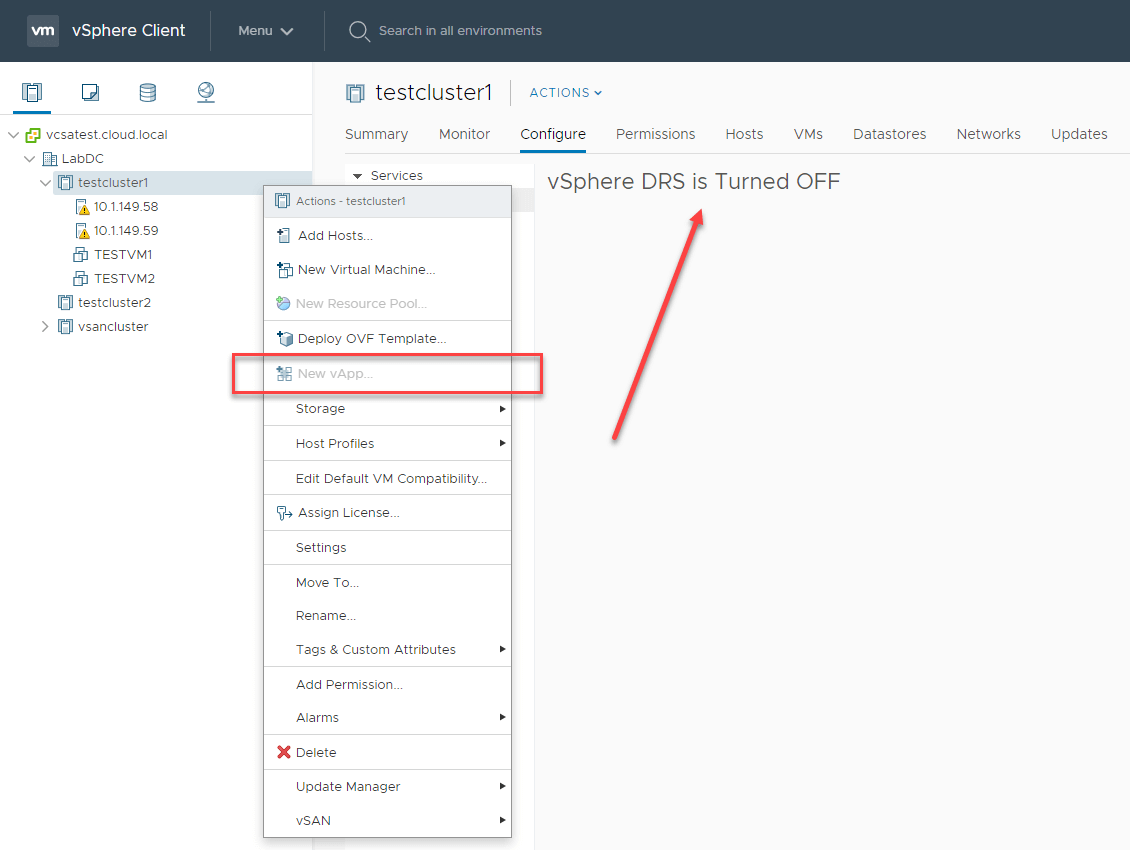Expand the vsancluster tree node
This screenshot has height=850, width=1130.
click(x=45, y=327)
